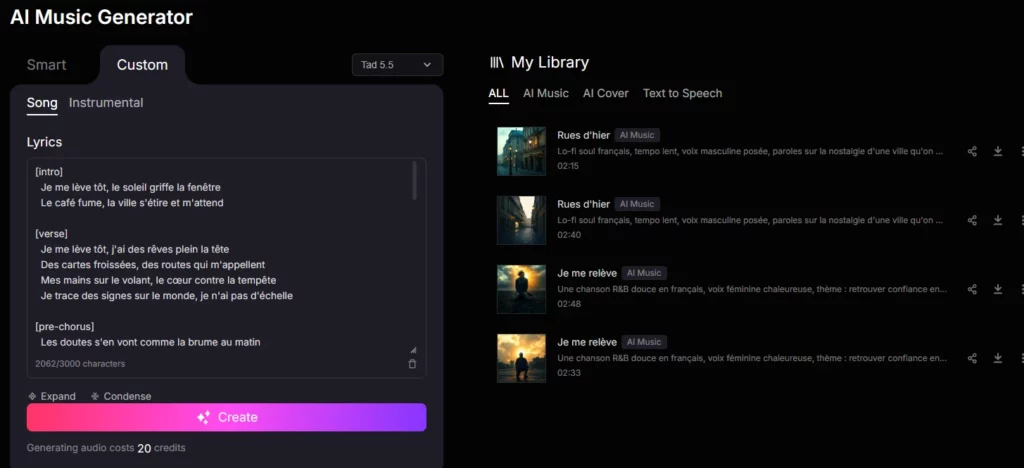The image size is (1024, 468).
Task: Download the Je me relève track lasting 02:48
Action: tap(997, 289)
